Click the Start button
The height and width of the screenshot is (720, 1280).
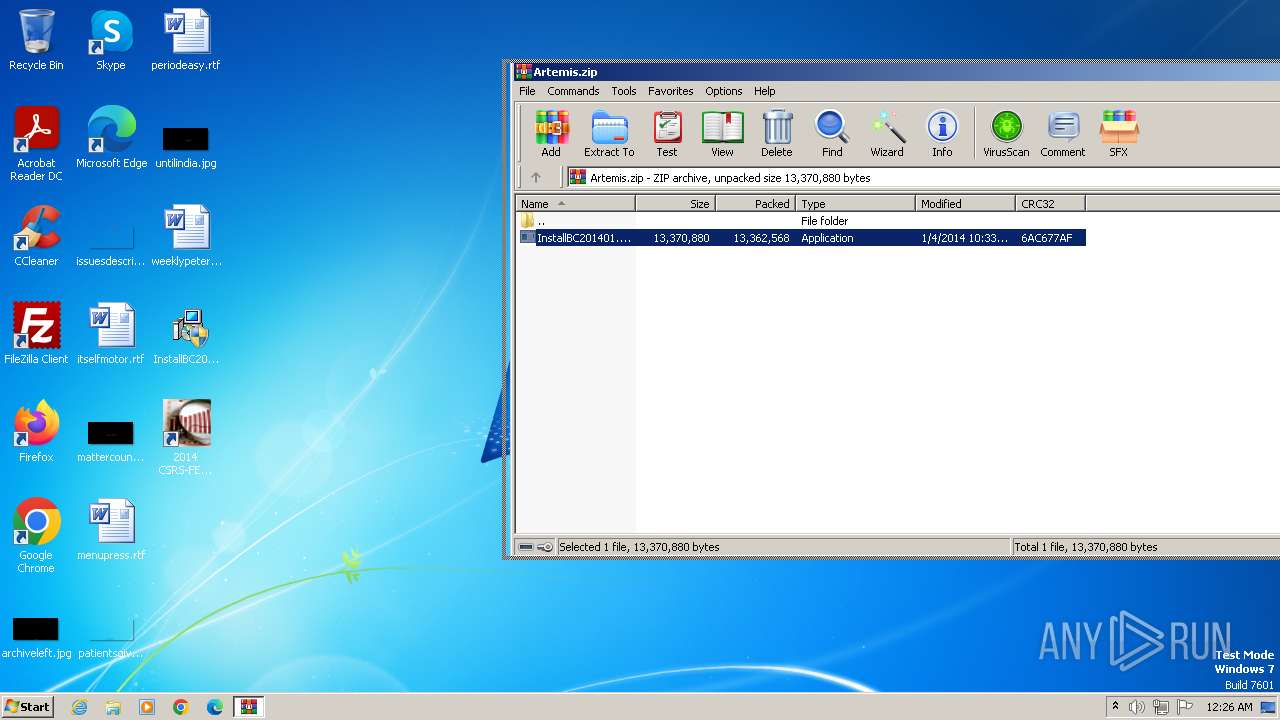[x=27, y=706]
